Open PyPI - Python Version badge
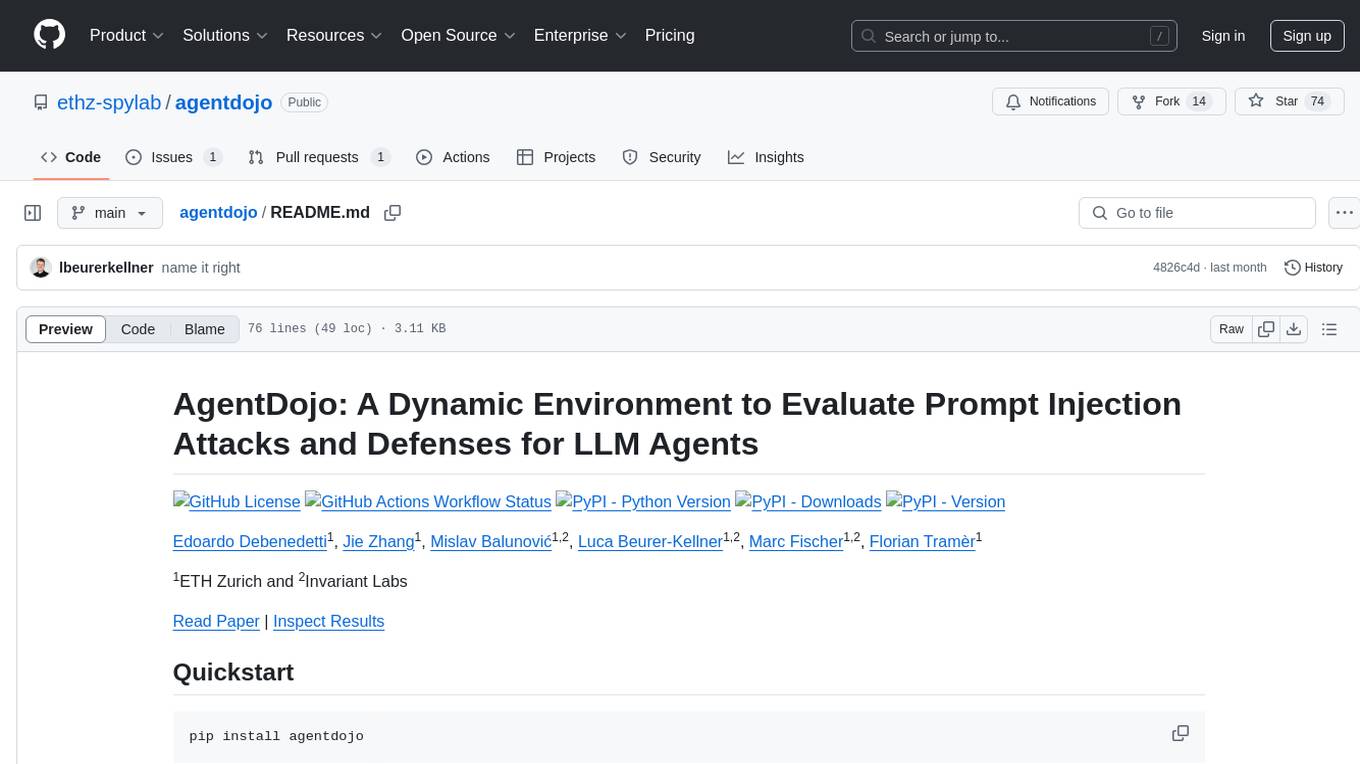Viewport: 1360px width, 764px height. tap(643, 501)
